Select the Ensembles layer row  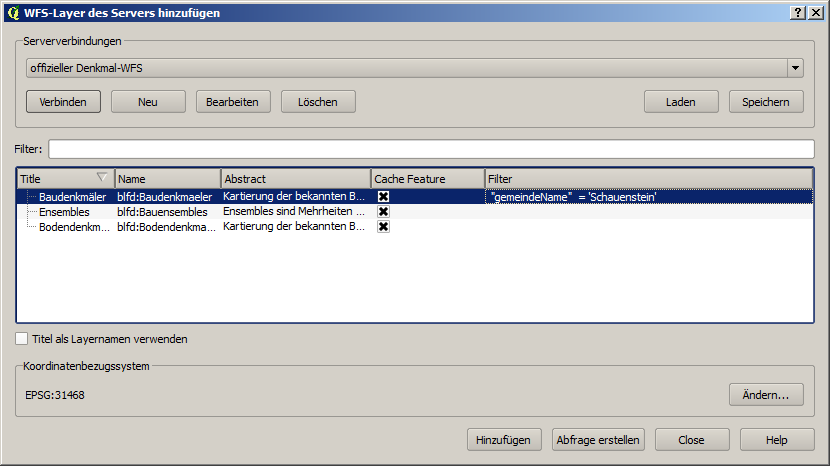pyautogui.click(x=64, y=212)
